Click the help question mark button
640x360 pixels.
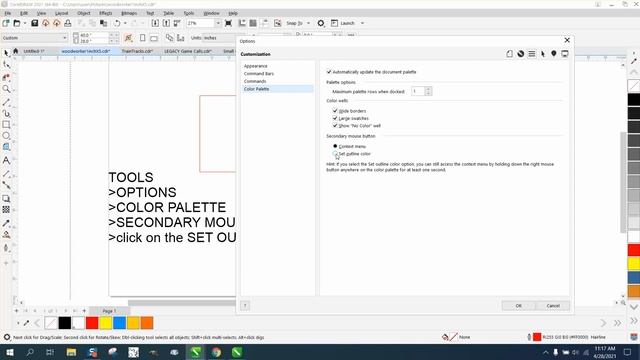coord(245,305)
